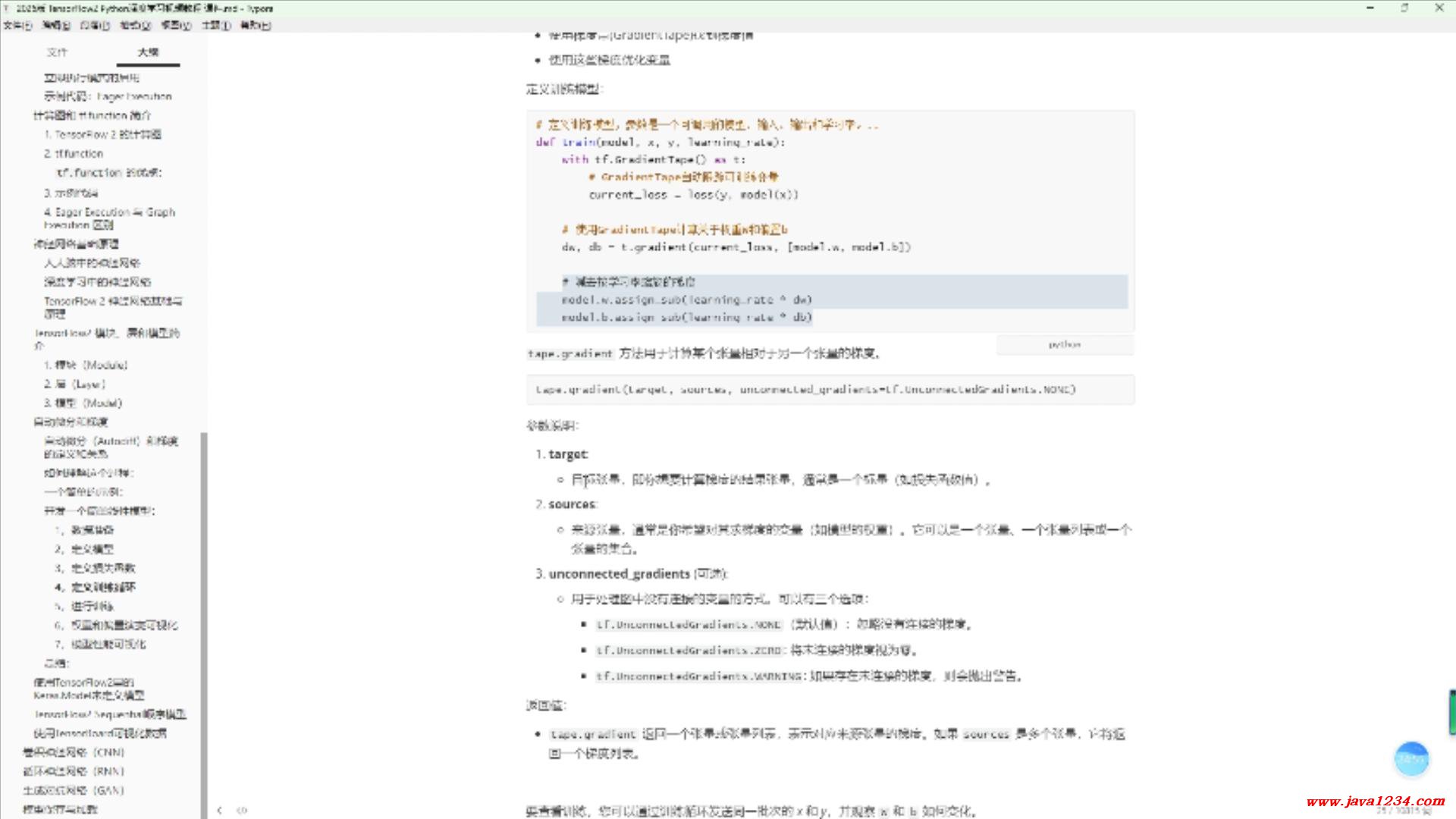
Task: Click the word count in status bar
Action: pyautogui.click(x=1405, y=811)
